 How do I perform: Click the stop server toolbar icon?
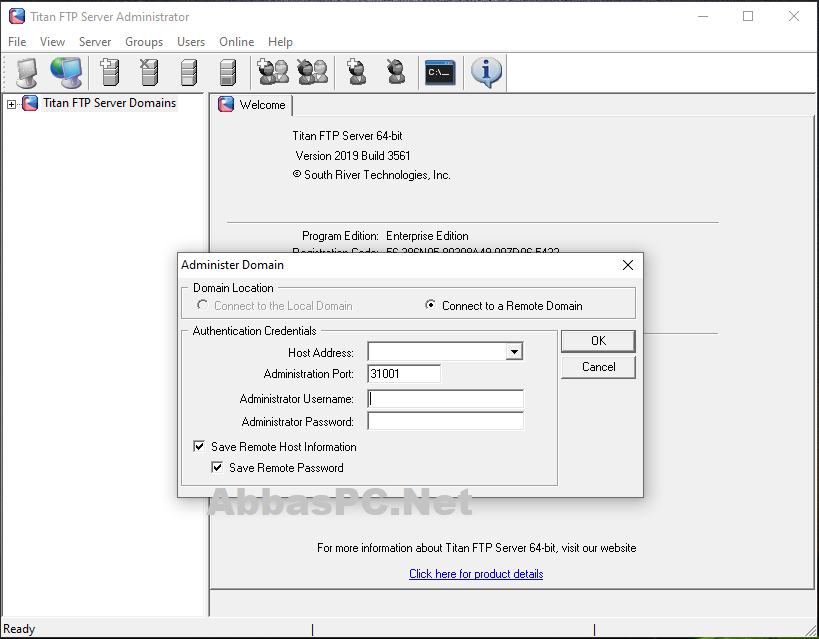[x=228, y=72]
